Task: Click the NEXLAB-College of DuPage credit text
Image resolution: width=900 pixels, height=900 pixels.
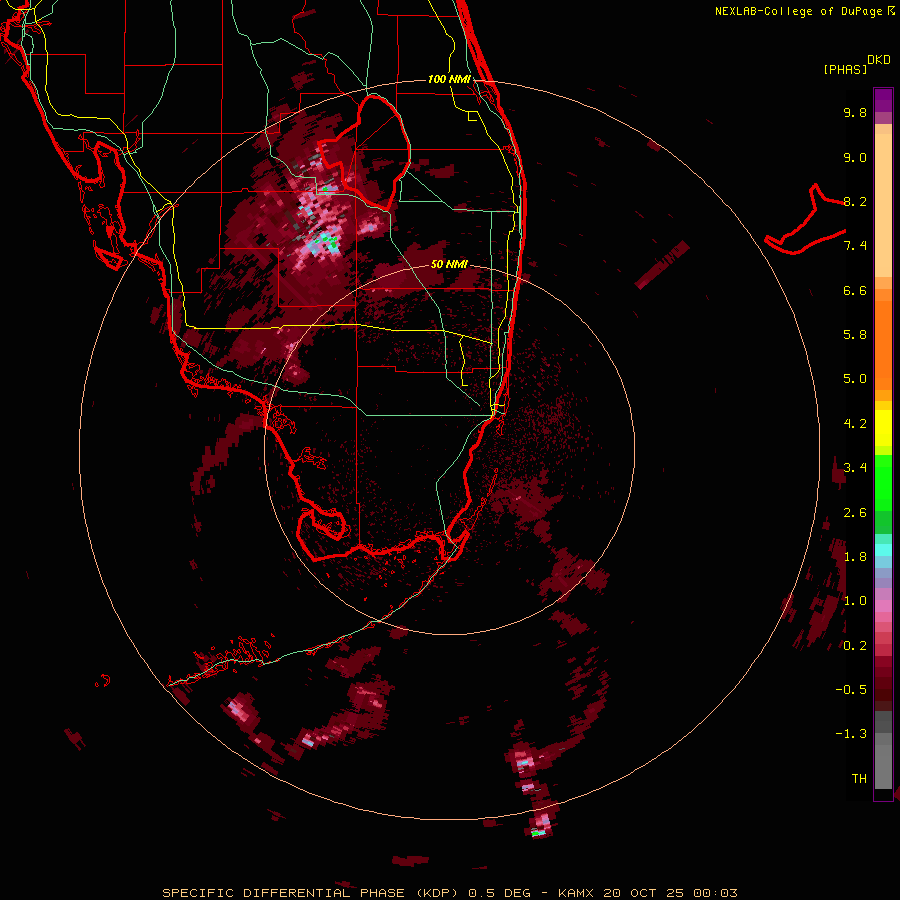Action: coord(804,11)
